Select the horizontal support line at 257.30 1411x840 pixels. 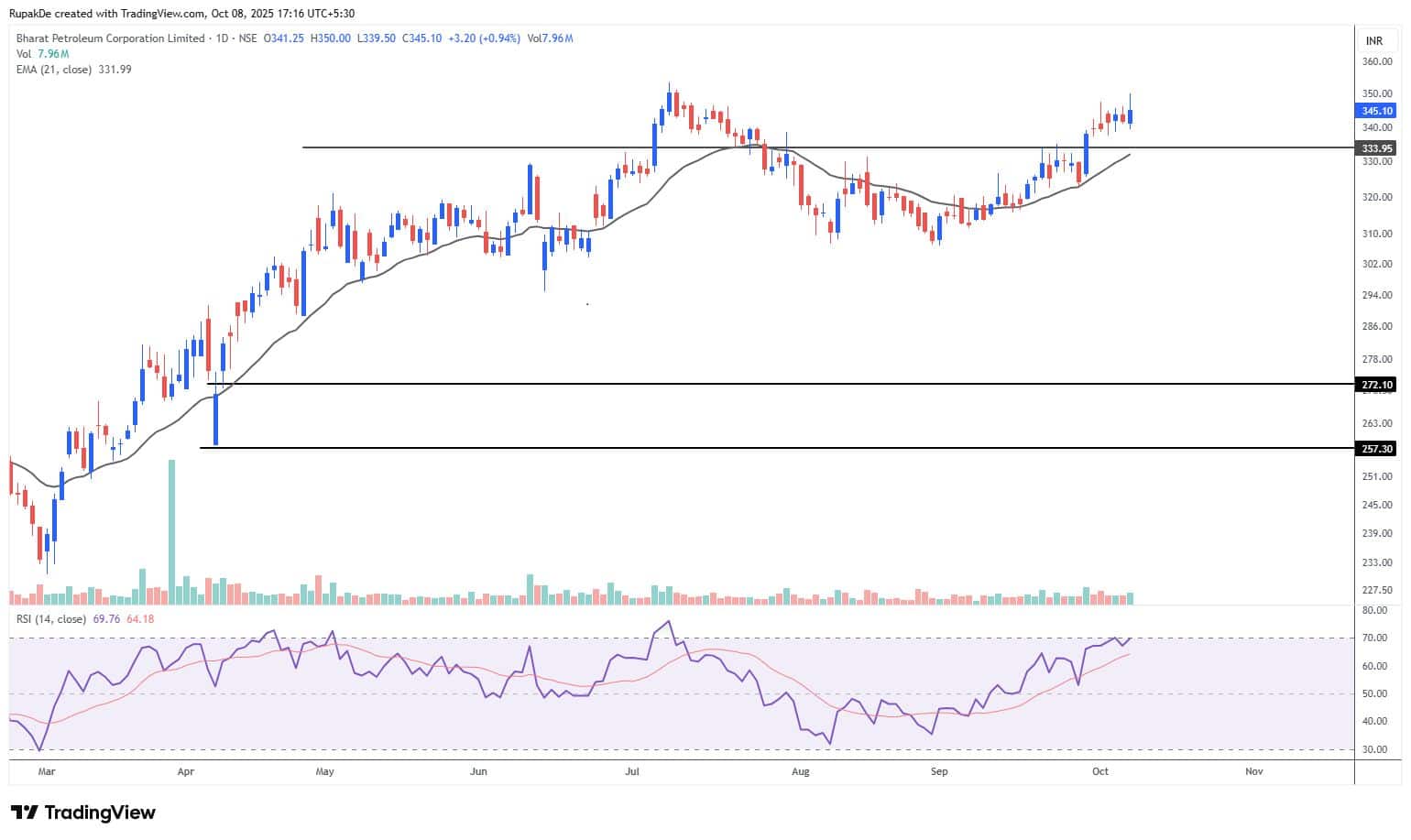tap(733, 448)
